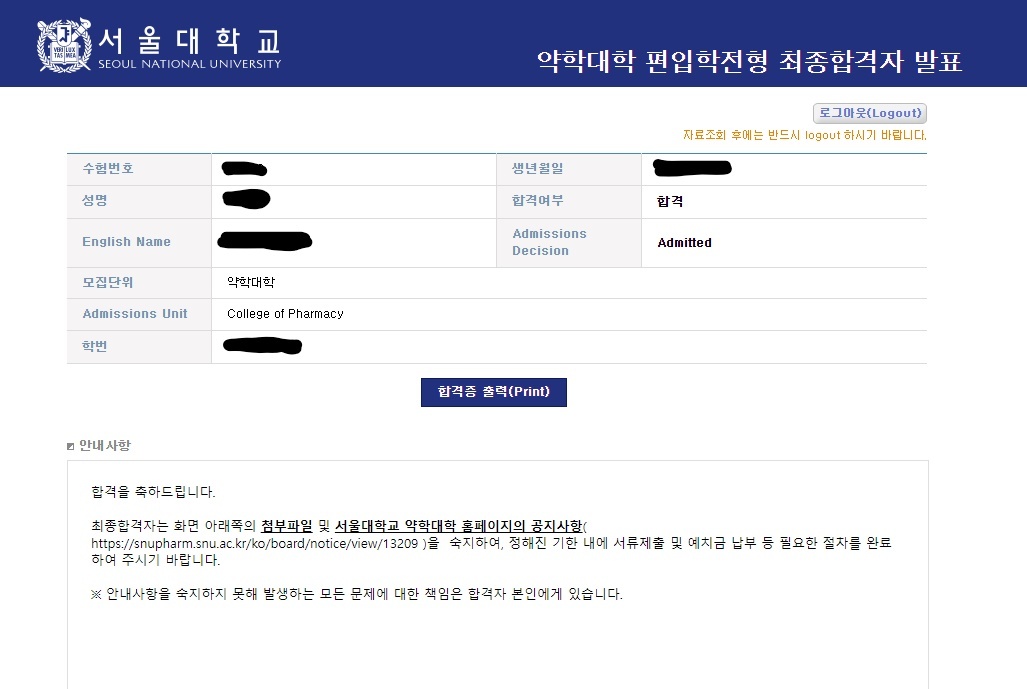Click the 안내사항 section bullet icon
This screenshot has width=1027, height=689.
coord(71,446)
